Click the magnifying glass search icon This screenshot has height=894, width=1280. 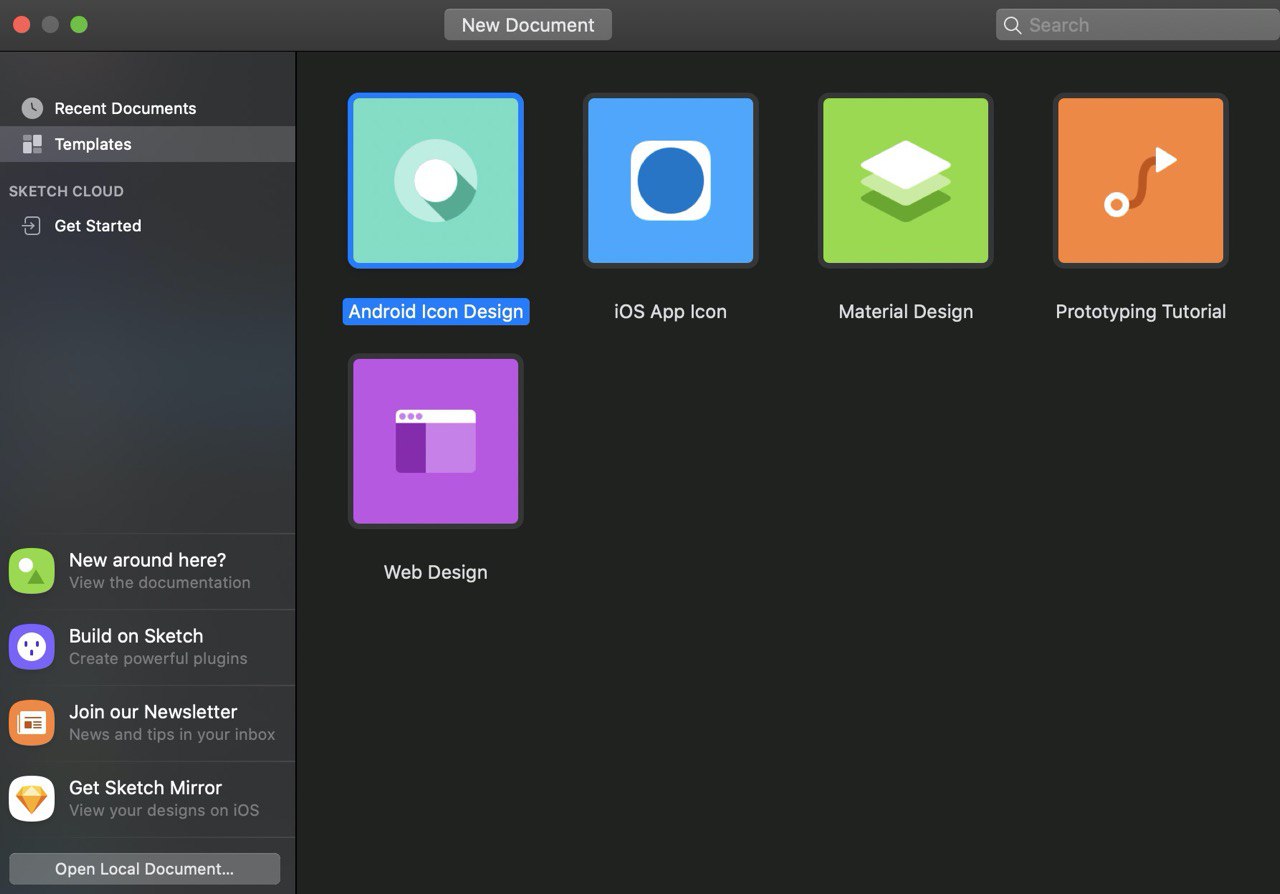[x=1013, y=25]
